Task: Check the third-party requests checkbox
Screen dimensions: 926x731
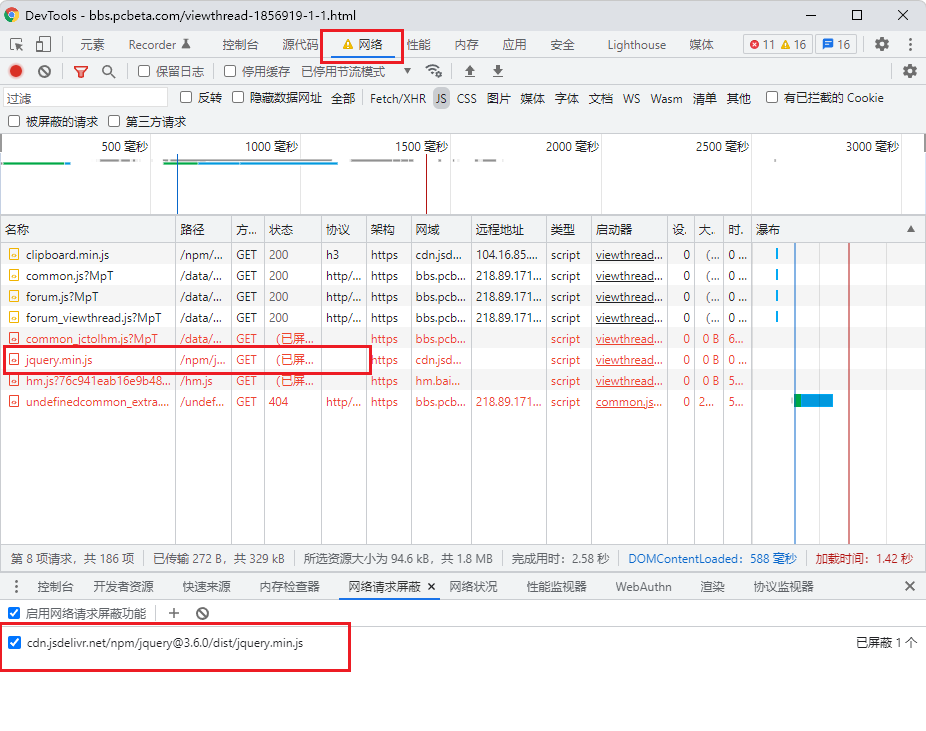Action: pyautogui.click(x=114, y=121)
